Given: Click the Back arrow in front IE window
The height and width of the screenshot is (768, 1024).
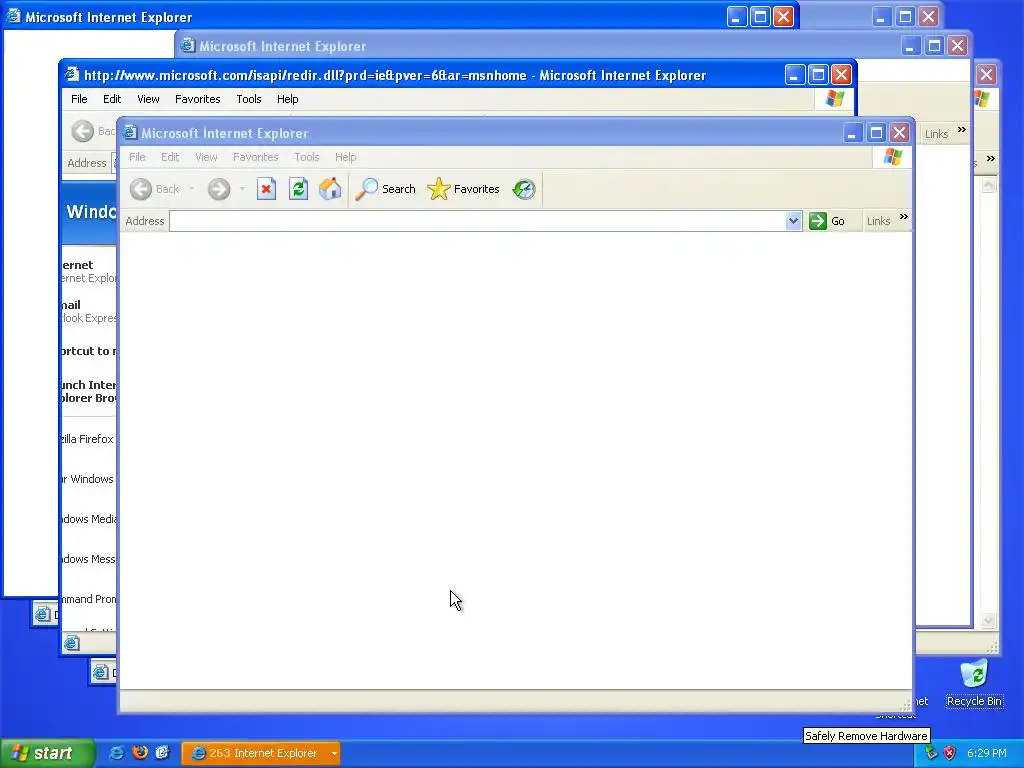Looking at the screenshot, I should tap(140, 189).
